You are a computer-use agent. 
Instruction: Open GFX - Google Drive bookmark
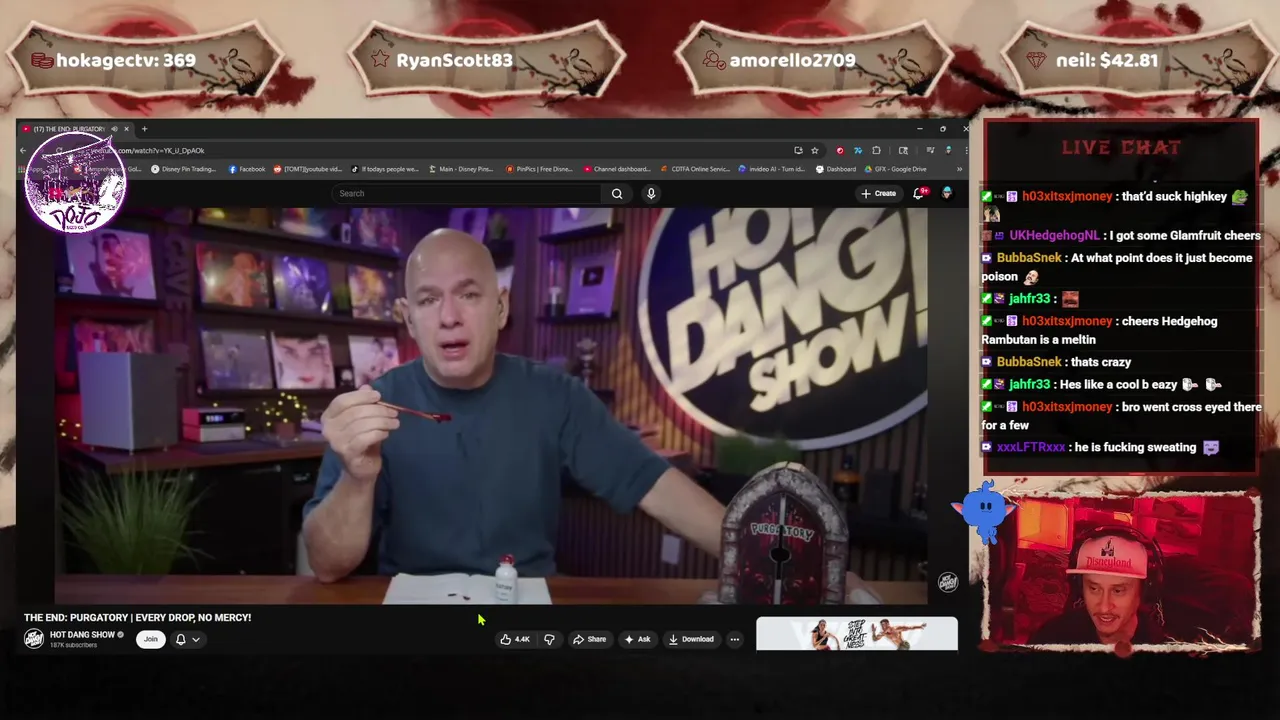tap(895, 169)
